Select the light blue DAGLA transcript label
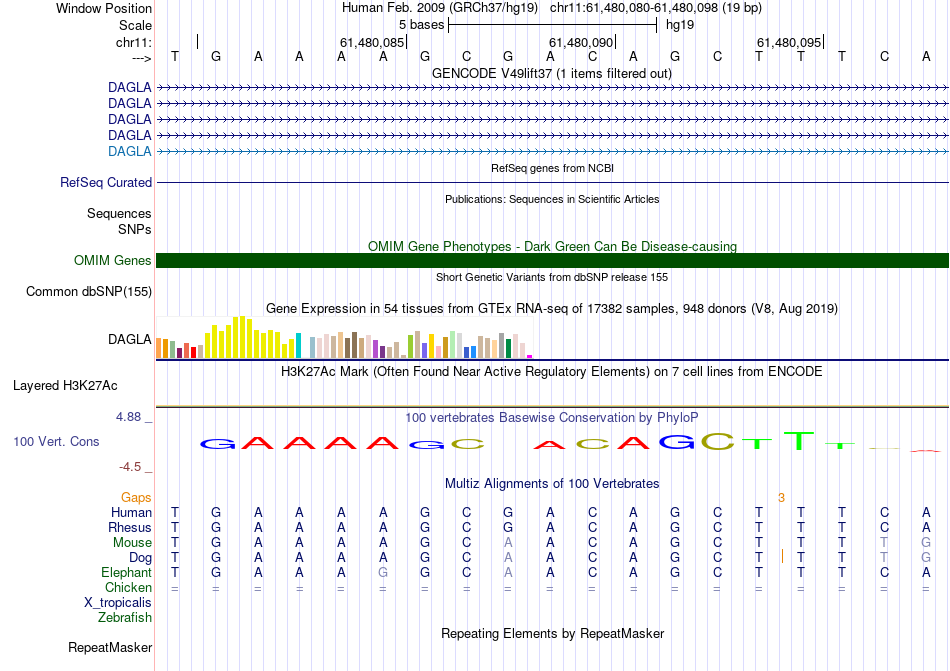This screenshot has width=950, height=671. pos(130,151)
